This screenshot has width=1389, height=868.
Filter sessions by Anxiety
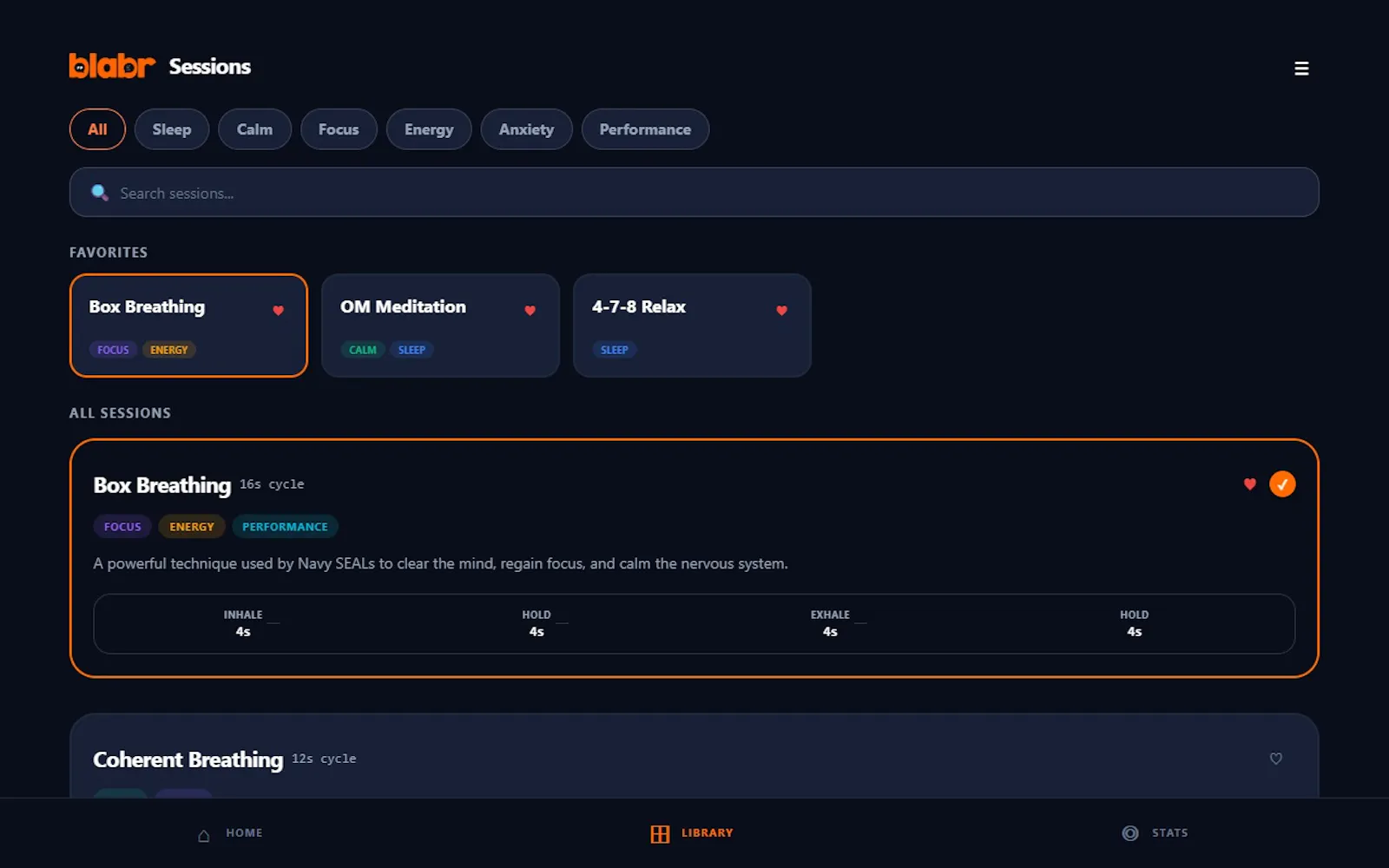click(x=526, y=129)
